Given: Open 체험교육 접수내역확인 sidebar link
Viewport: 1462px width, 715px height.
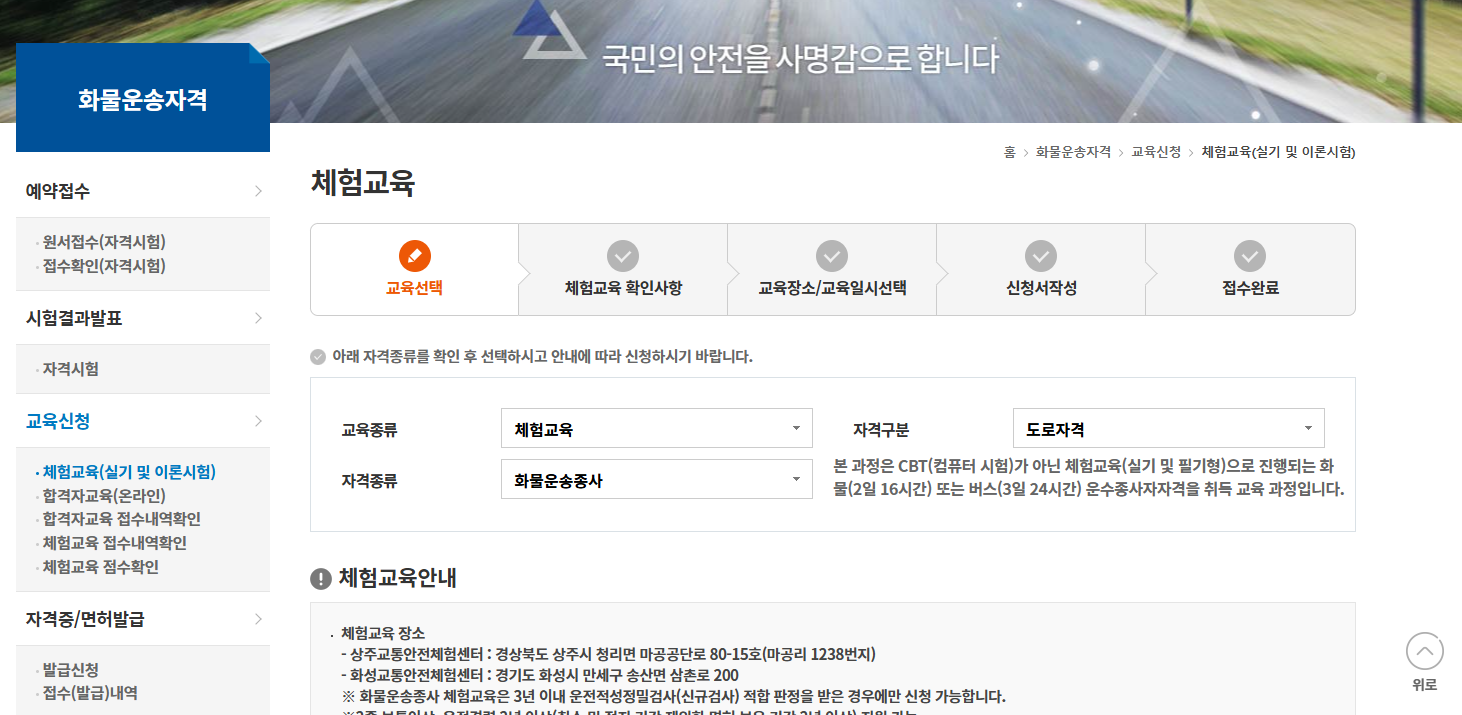Looking at the screenshot, I should click(x=114, y=543).
